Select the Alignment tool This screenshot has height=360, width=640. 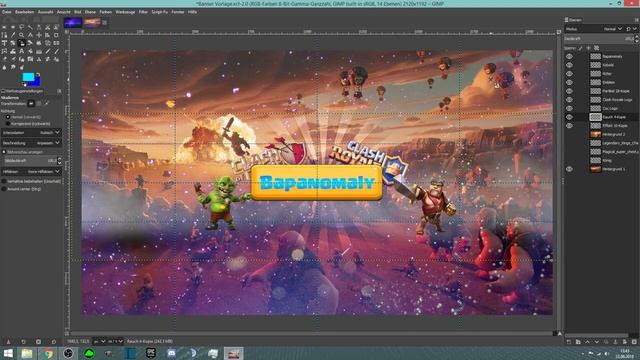coord(47,35)
